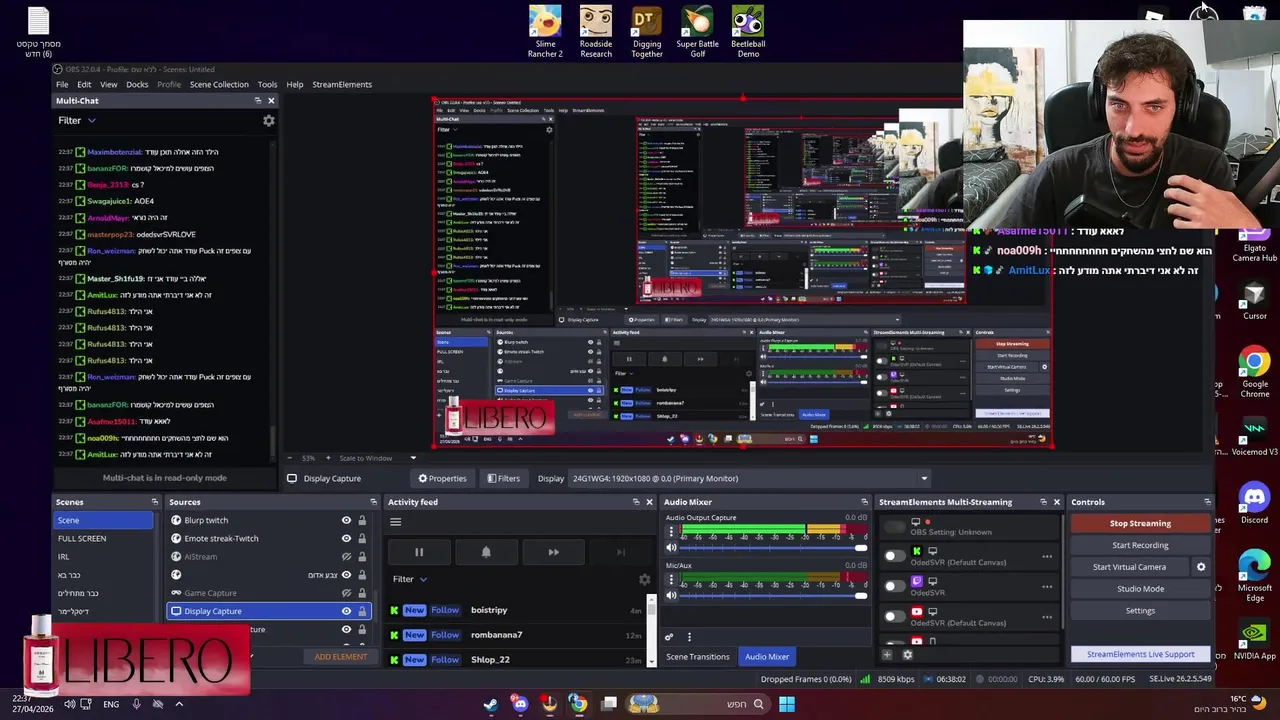Open the Tools menu
The height and width of the screenshot is (720, 1280).
tap(267, 84)
